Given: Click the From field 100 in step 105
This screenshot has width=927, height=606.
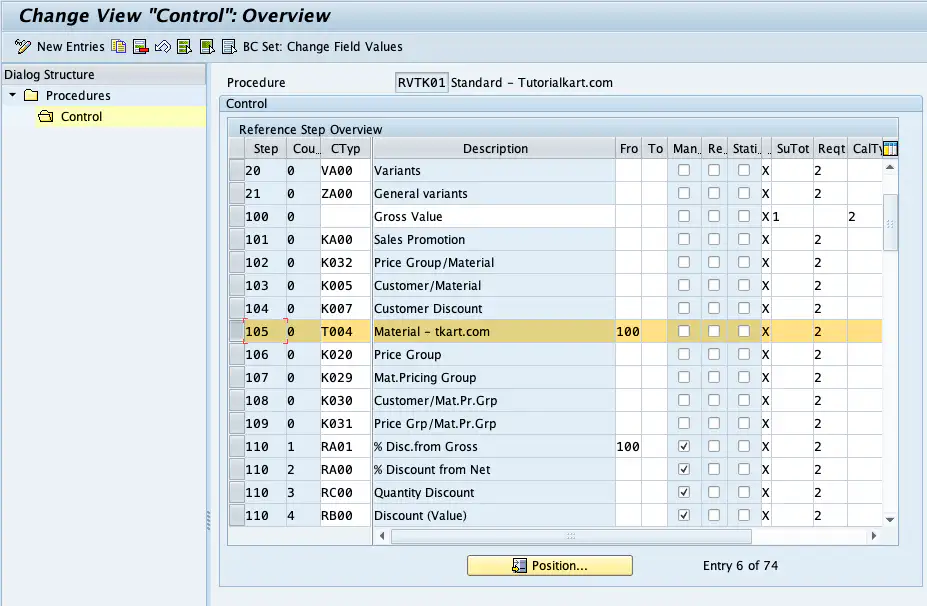Looking at the screenshot, I should click(628, 332).
